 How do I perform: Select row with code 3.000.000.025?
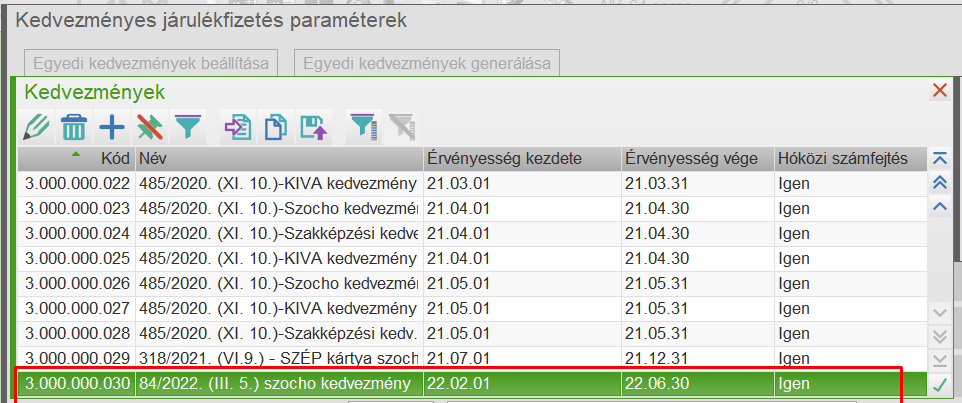472,258
